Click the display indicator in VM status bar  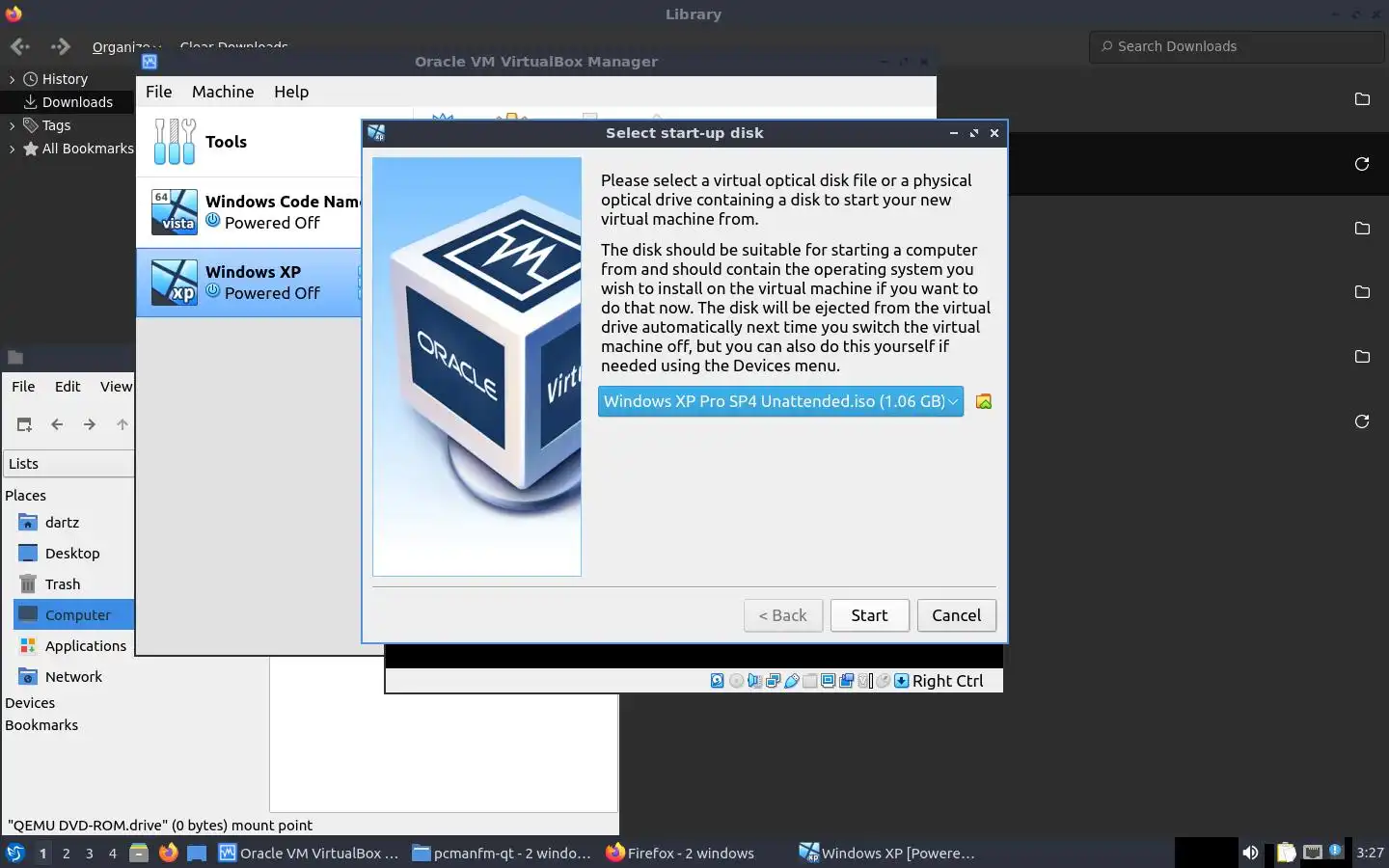pos(828,681)
